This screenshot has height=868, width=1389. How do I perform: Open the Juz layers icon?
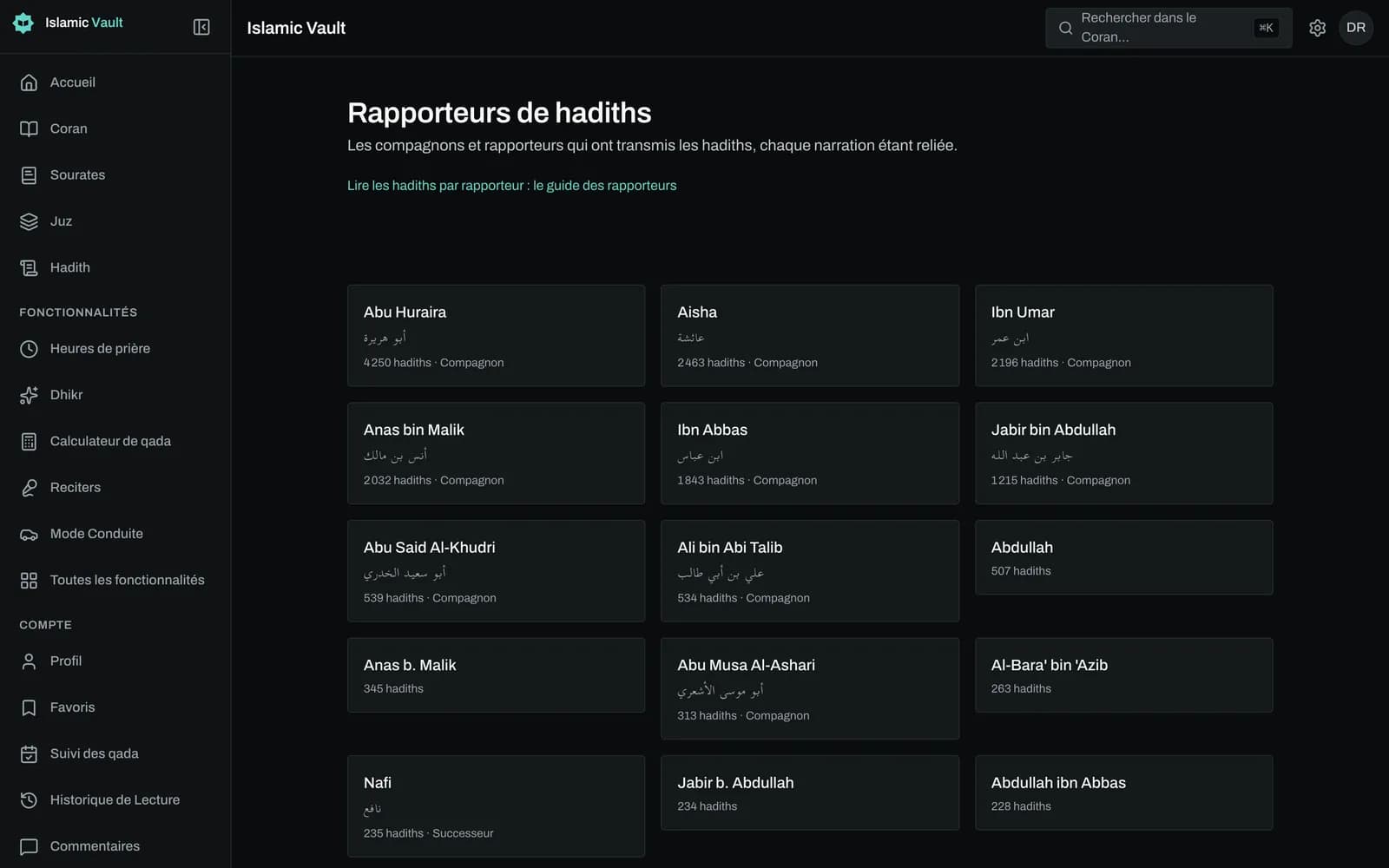pyautogui.click(x=29, y=221)
